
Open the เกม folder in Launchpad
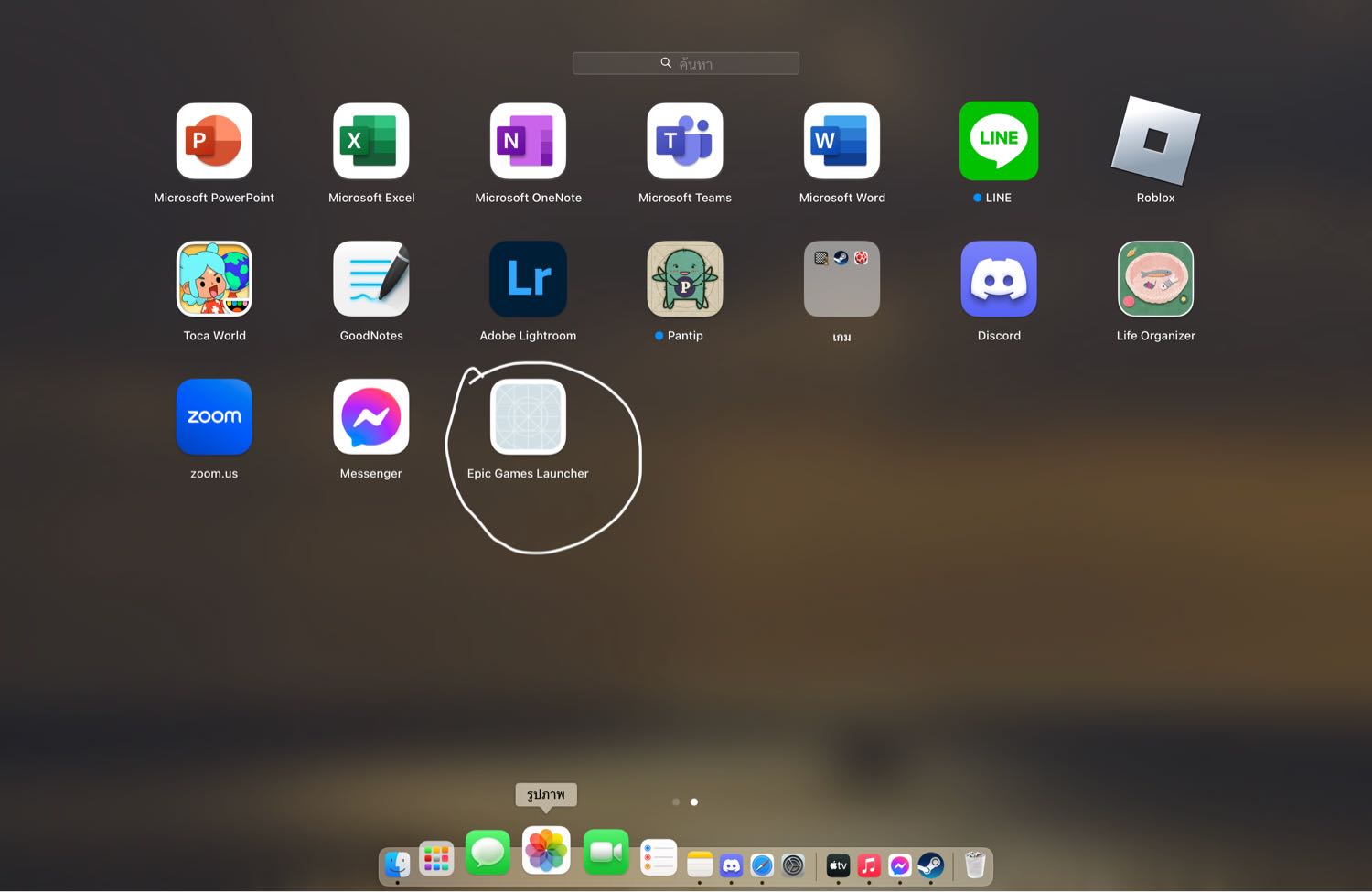point(841,279)
